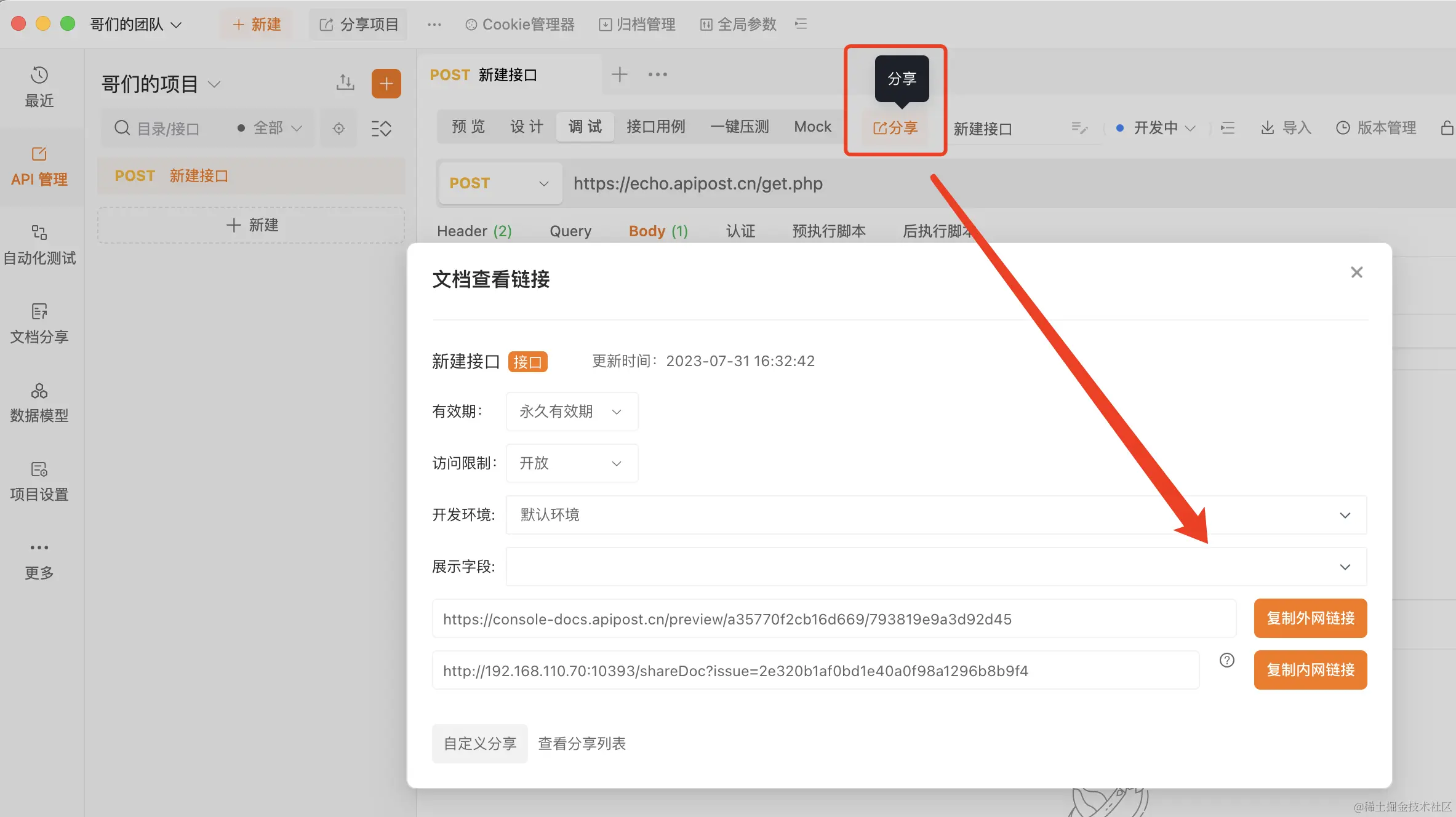Click the 复制内网链接 button
The height and width of the screenshot is (817, 1456).
coord(1310,670)
